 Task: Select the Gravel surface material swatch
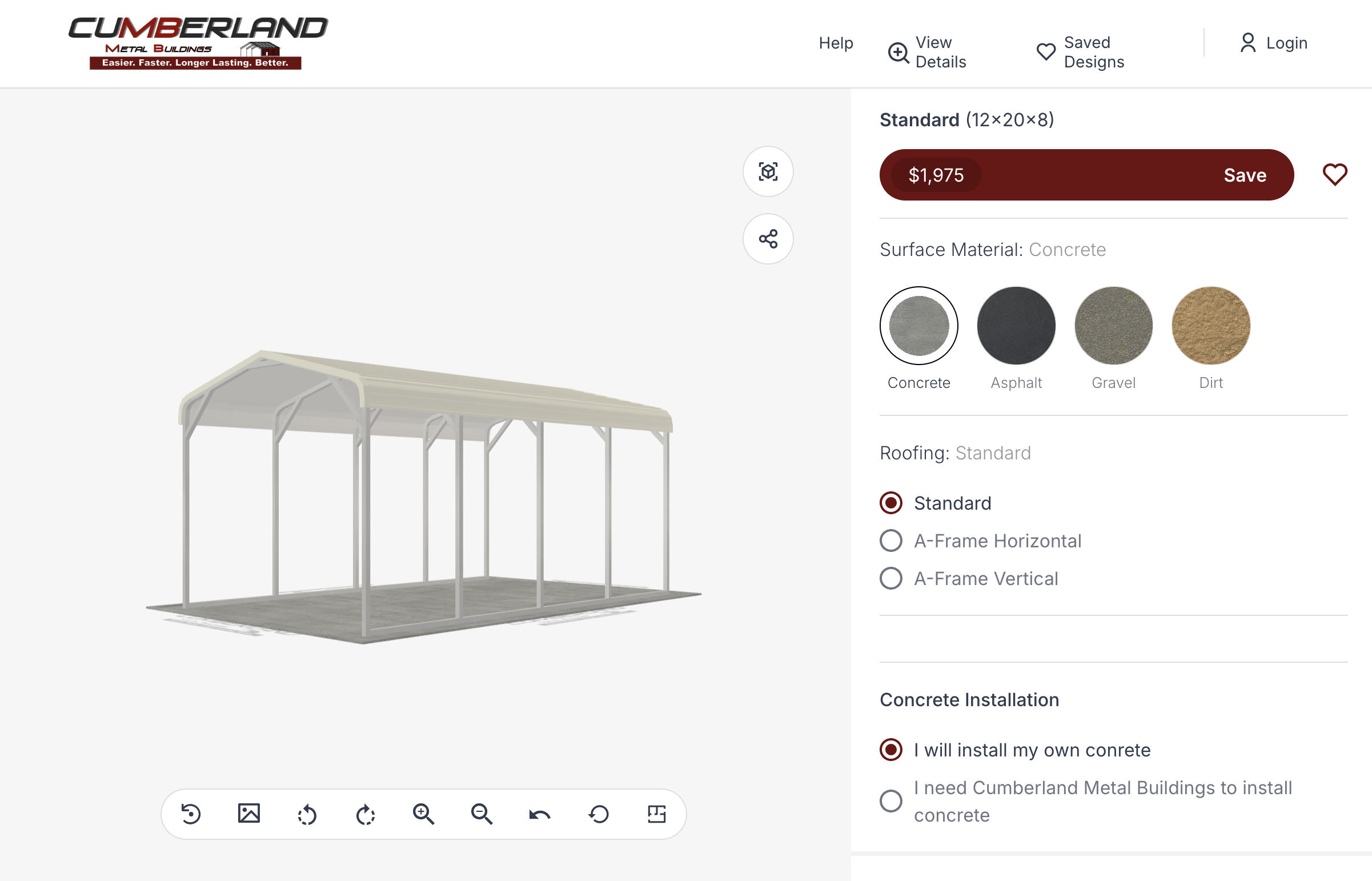point(1112,326)
